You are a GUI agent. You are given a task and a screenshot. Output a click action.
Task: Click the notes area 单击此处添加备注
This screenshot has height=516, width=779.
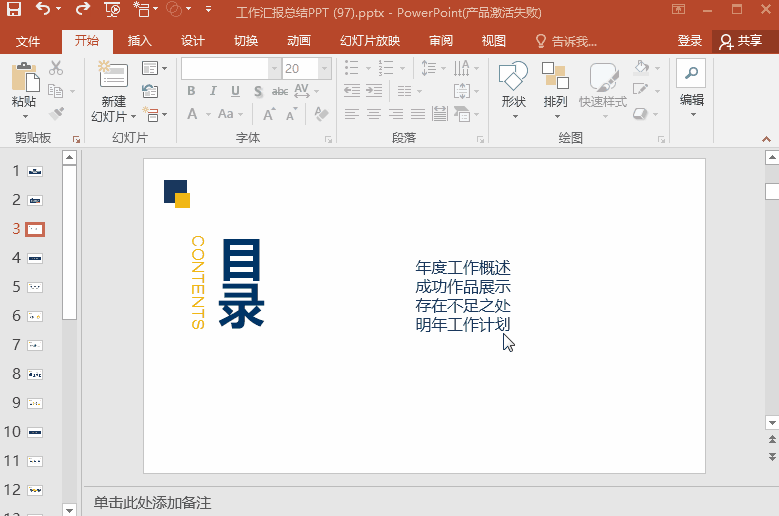click(152, 503)
